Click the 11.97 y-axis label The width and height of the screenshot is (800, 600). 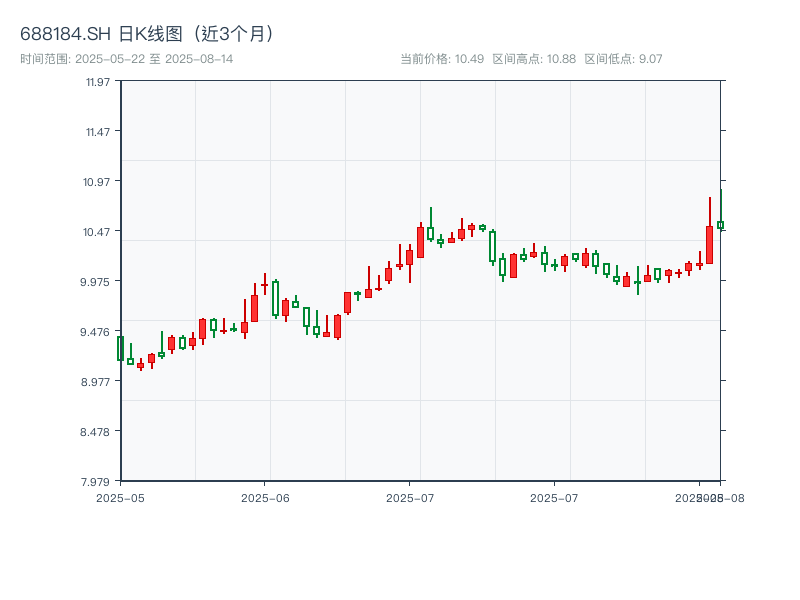pos(98,82)
